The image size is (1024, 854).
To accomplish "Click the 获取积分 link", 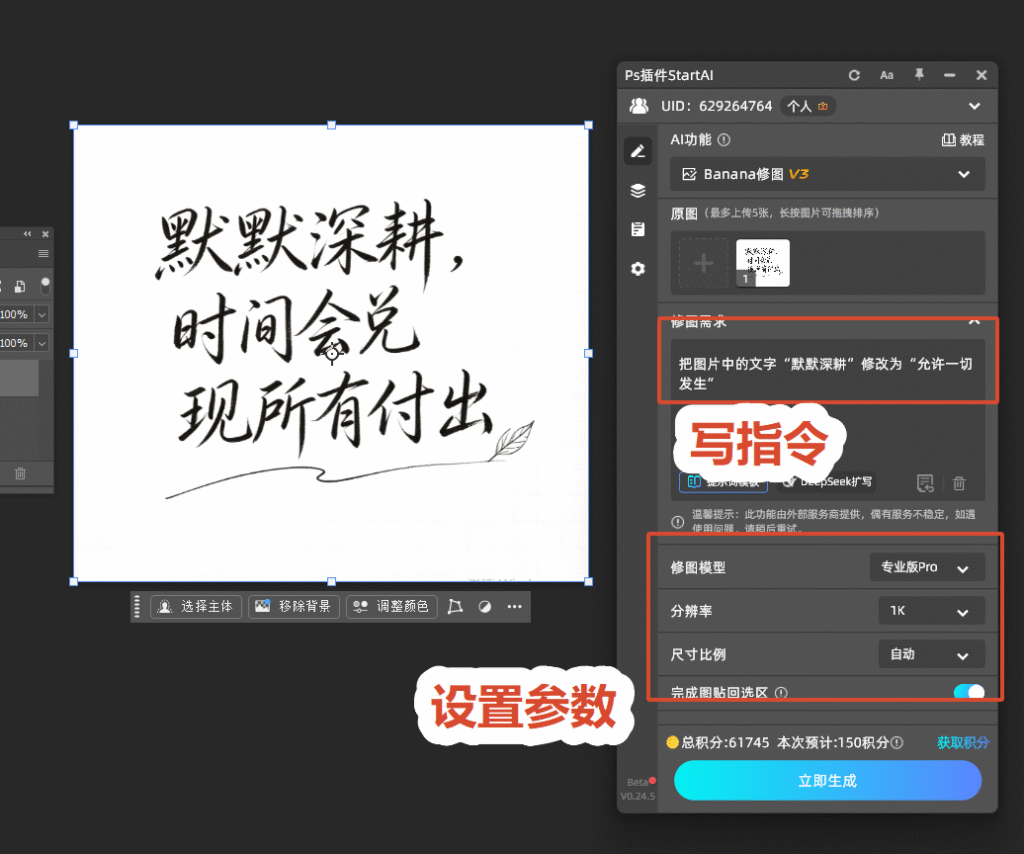I will (x=963, y=742).
